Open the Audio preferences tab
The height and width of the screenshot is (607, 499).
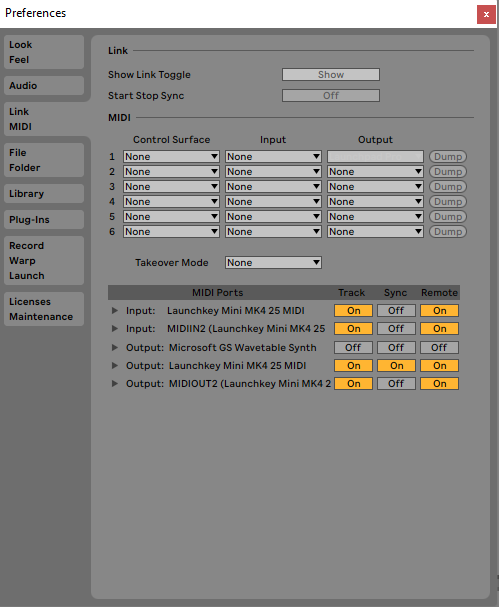44,86
